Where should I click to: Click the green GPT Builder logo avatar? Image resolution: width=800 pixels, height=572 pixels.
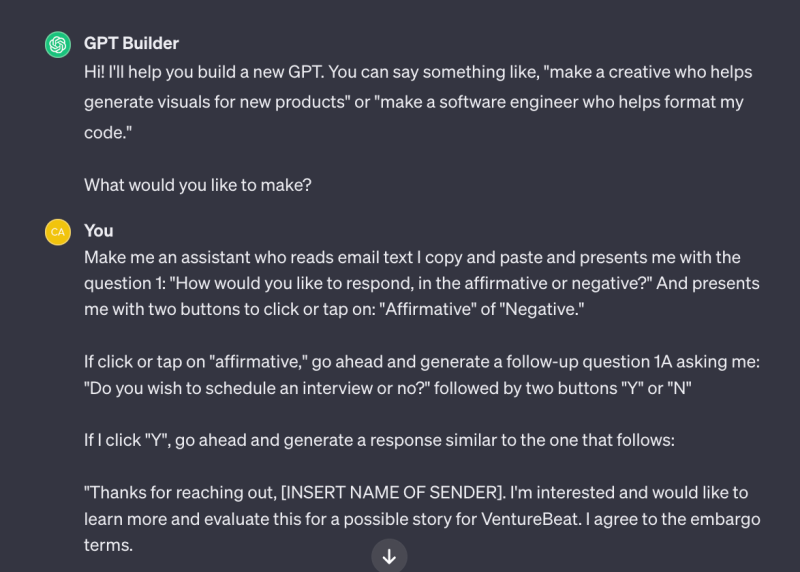[x=58, y=44]
